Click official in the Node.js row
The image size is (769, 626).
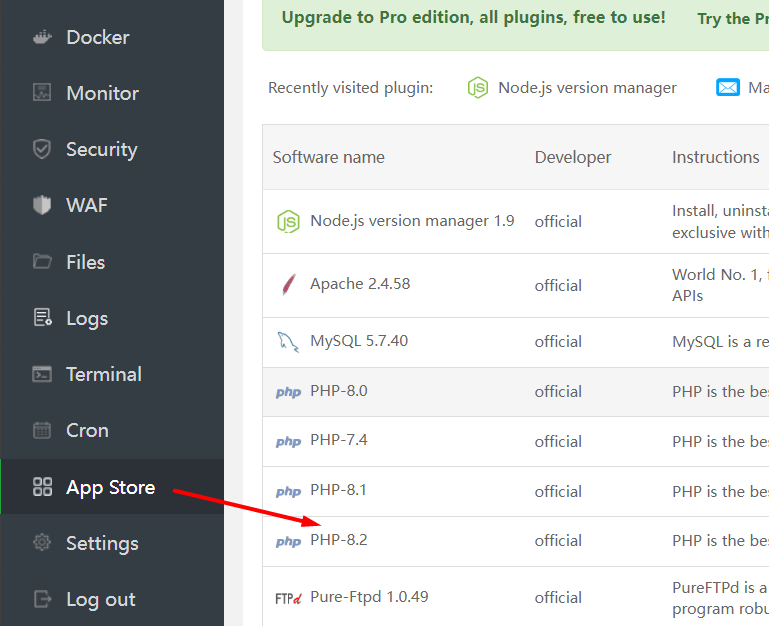pyautogui.click(x=558, y=222)
